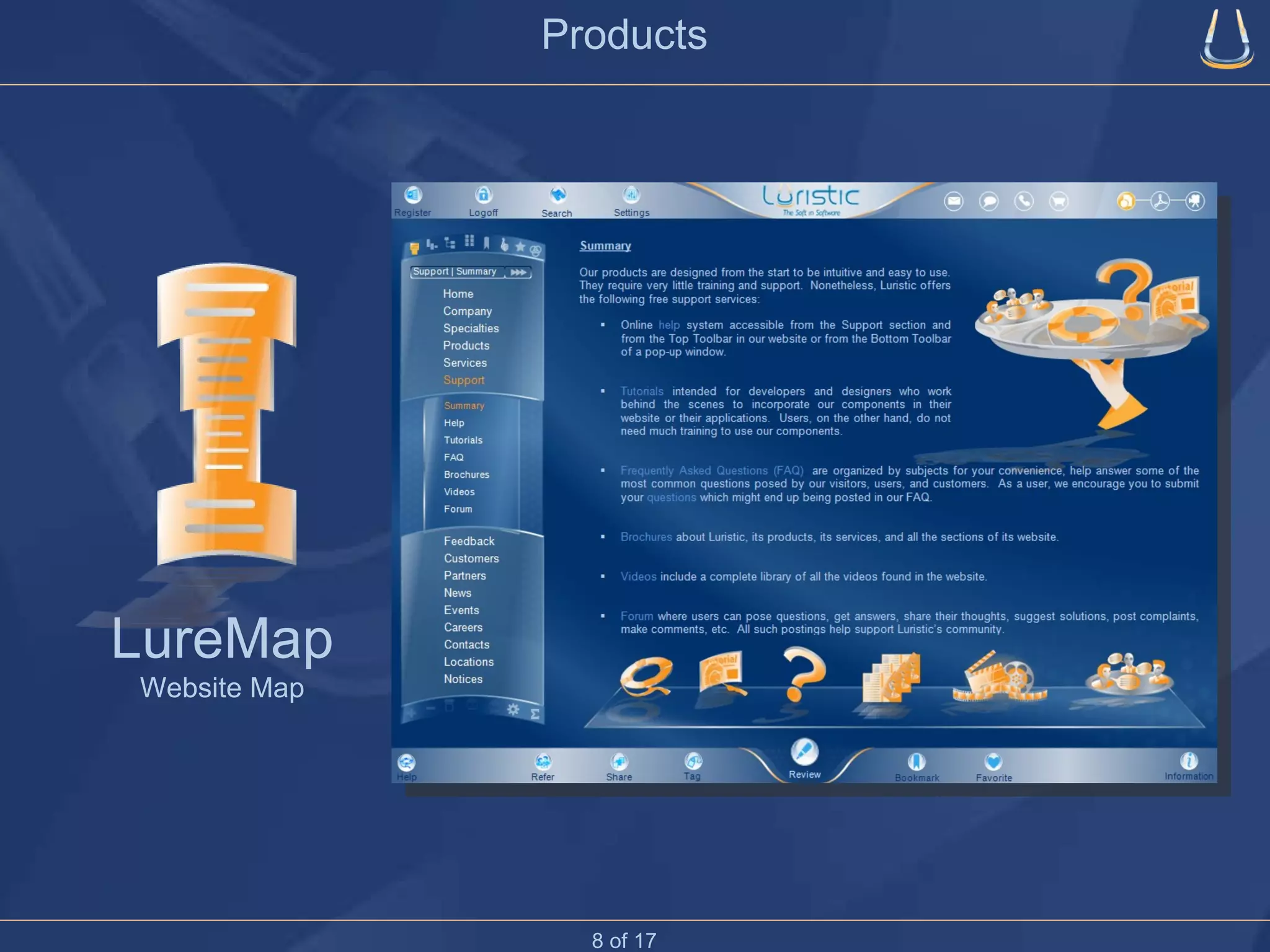This screenshot has width=1270, height=952.
Task: Click the gear icon at sidebar bottom
Action: (513, 710)
